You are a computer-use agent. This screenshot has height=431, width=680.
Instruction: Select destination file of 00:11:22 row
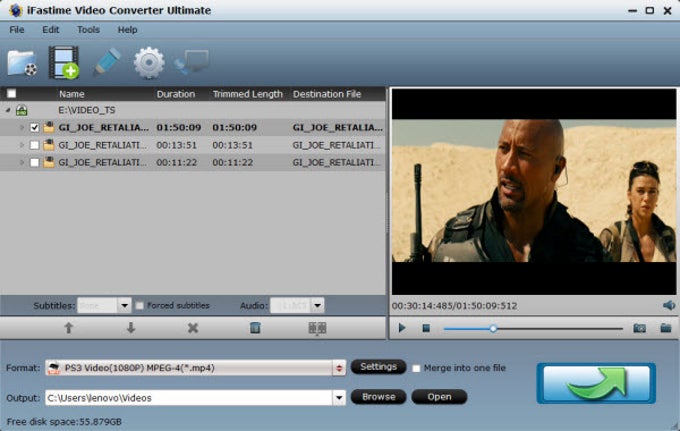tap(337, 162)
